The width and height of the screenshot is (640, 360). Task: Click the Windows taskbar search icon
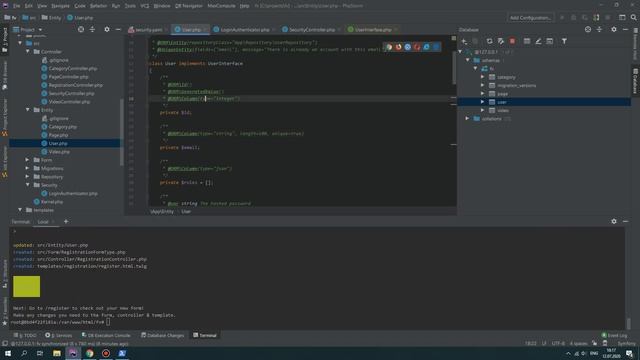[x=24, y=353]
